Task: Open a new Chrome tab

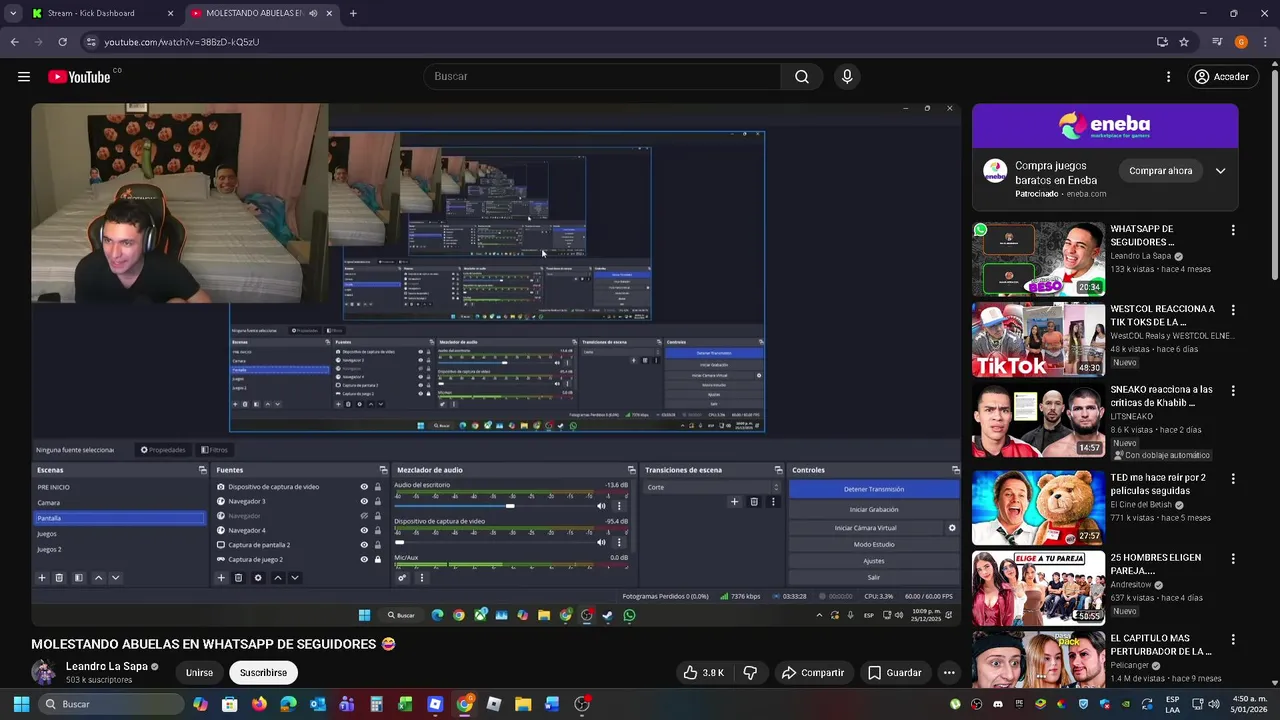Action: tap(353, 13)
